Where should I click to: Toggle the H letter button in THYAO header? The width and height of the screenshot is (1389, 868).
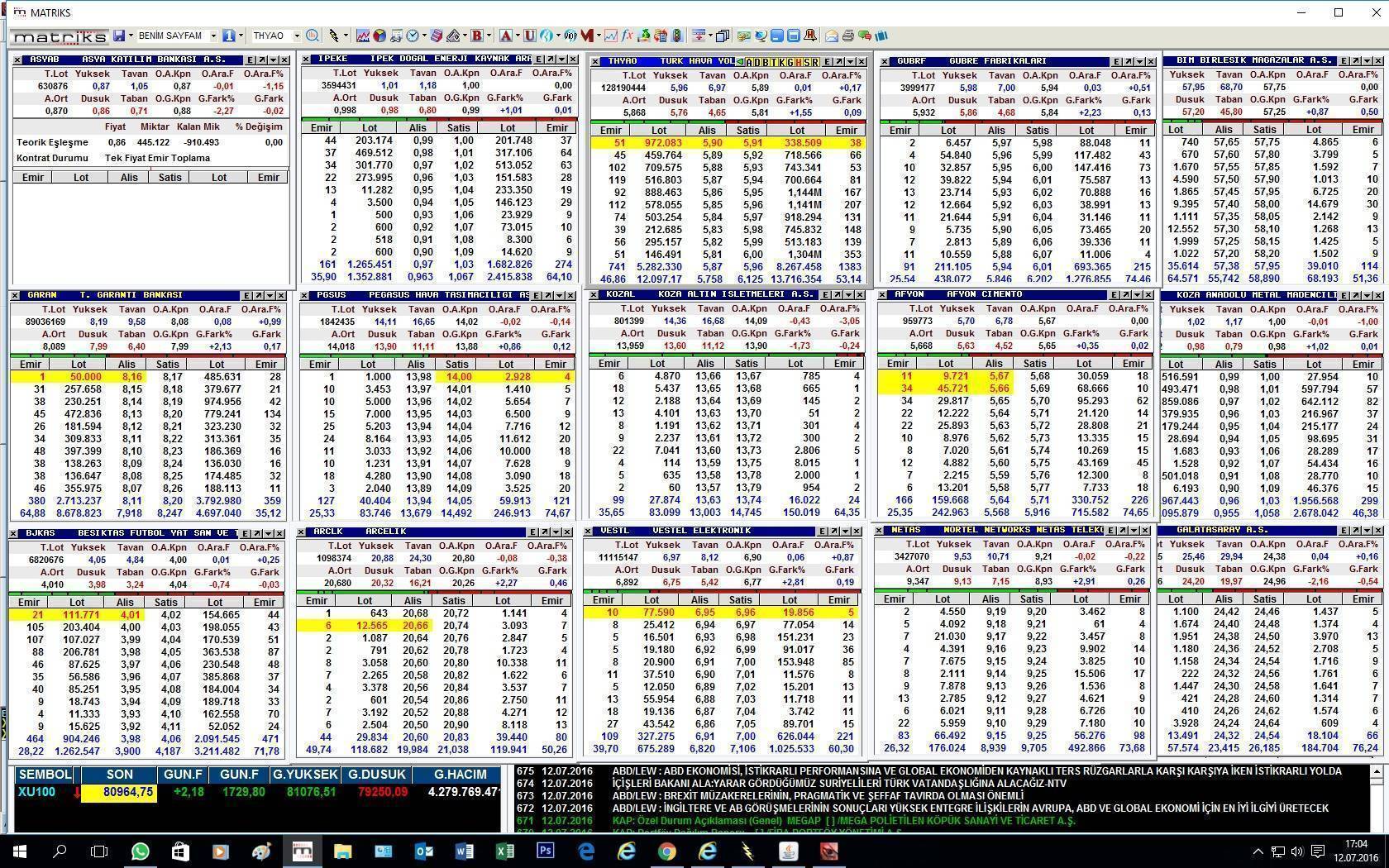(798, 62)
